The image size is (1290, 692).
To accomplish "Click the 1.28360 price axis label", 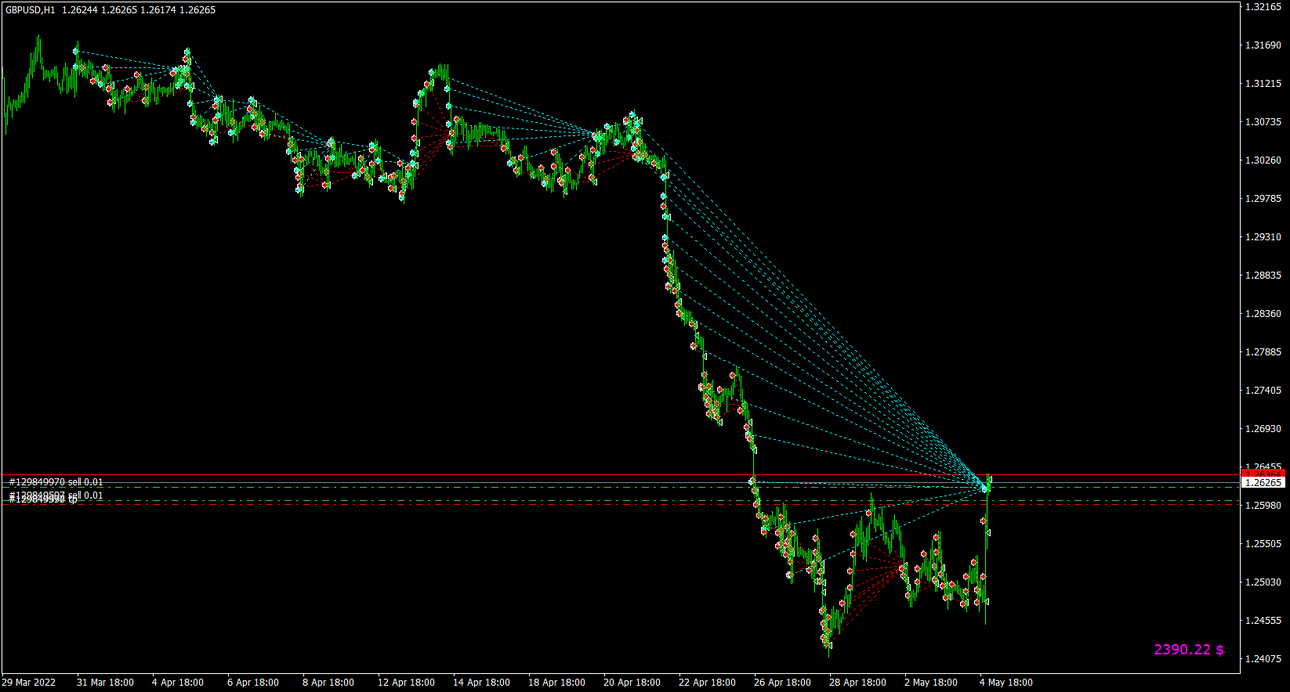I will click(x=1263, y=313).
